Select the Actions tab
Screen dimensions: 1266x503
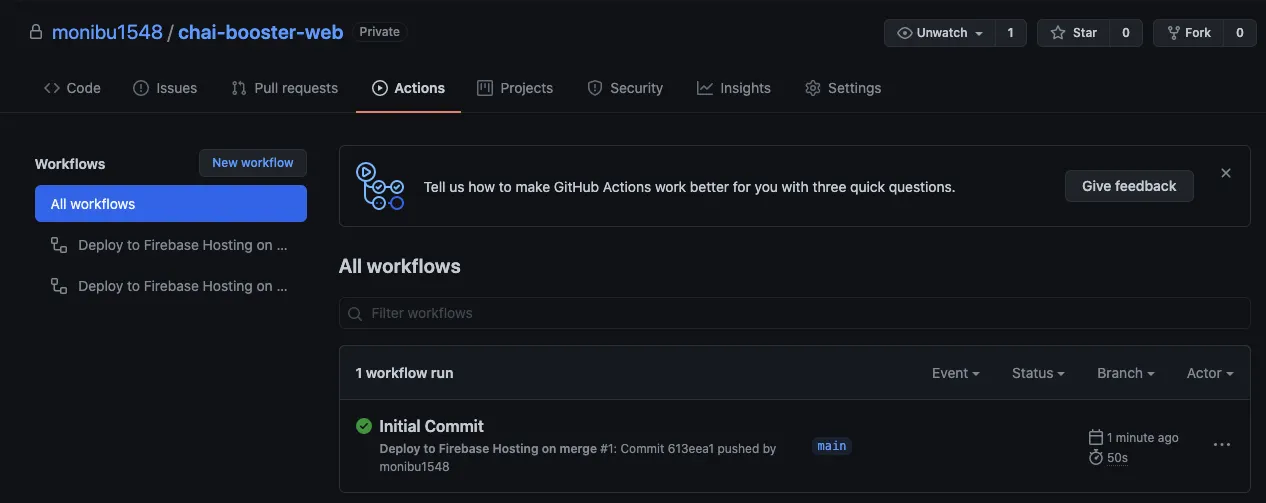408,88
